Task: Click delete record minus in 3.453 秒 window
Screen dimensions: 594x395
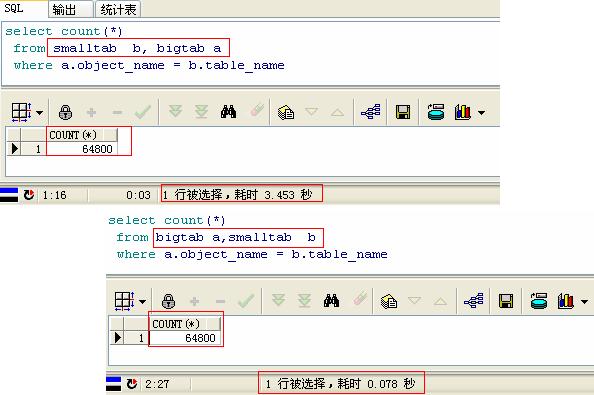Action: tap(117, 112)
